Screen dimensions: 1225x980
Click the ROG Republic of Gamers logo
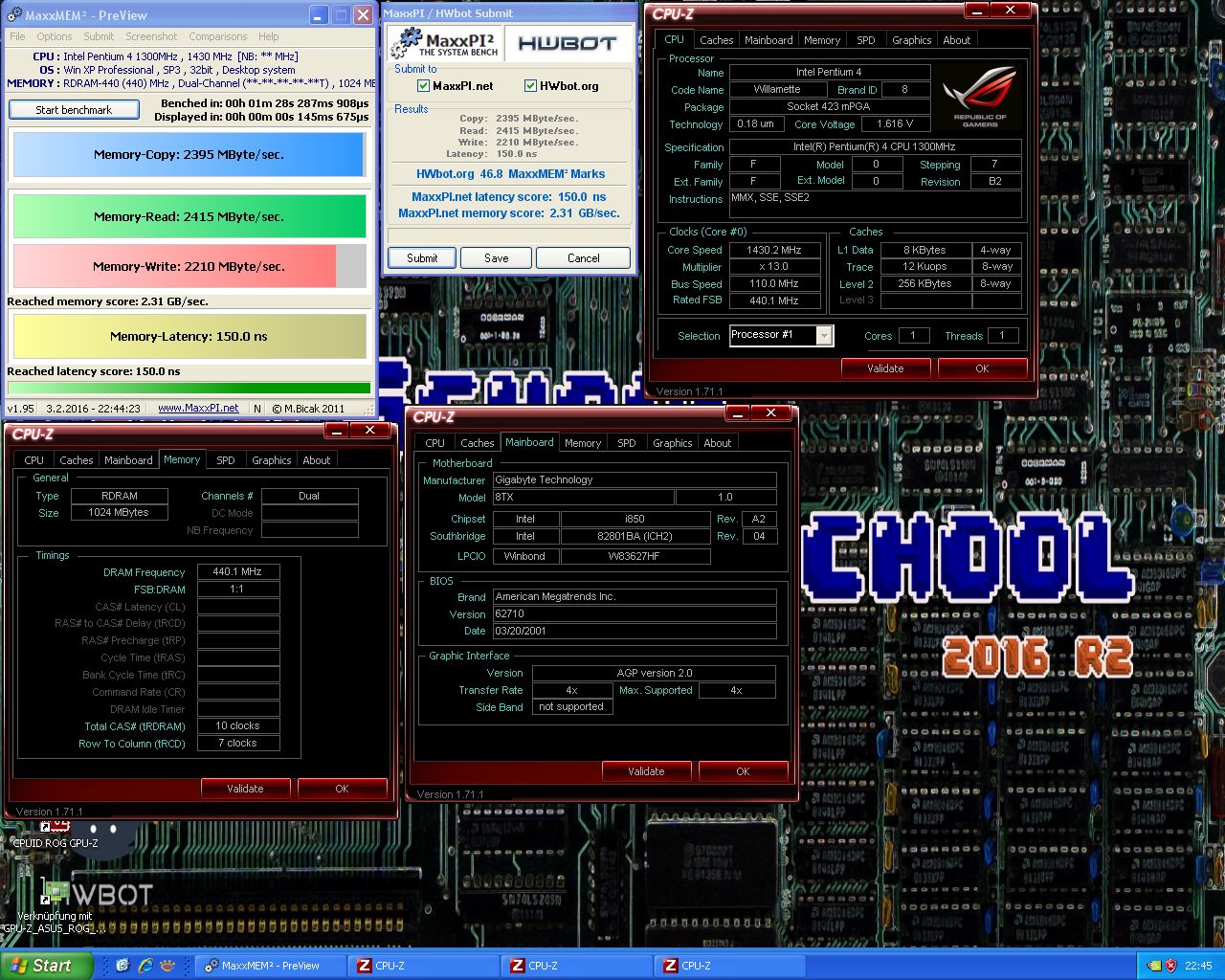(979, 97)
